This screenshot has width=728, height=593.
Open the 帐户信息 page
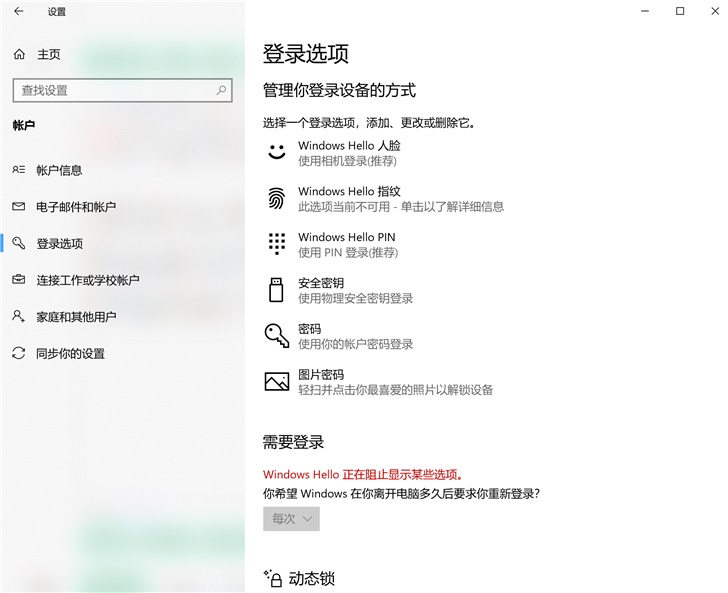pyautogui.click(x=59, y=170)
